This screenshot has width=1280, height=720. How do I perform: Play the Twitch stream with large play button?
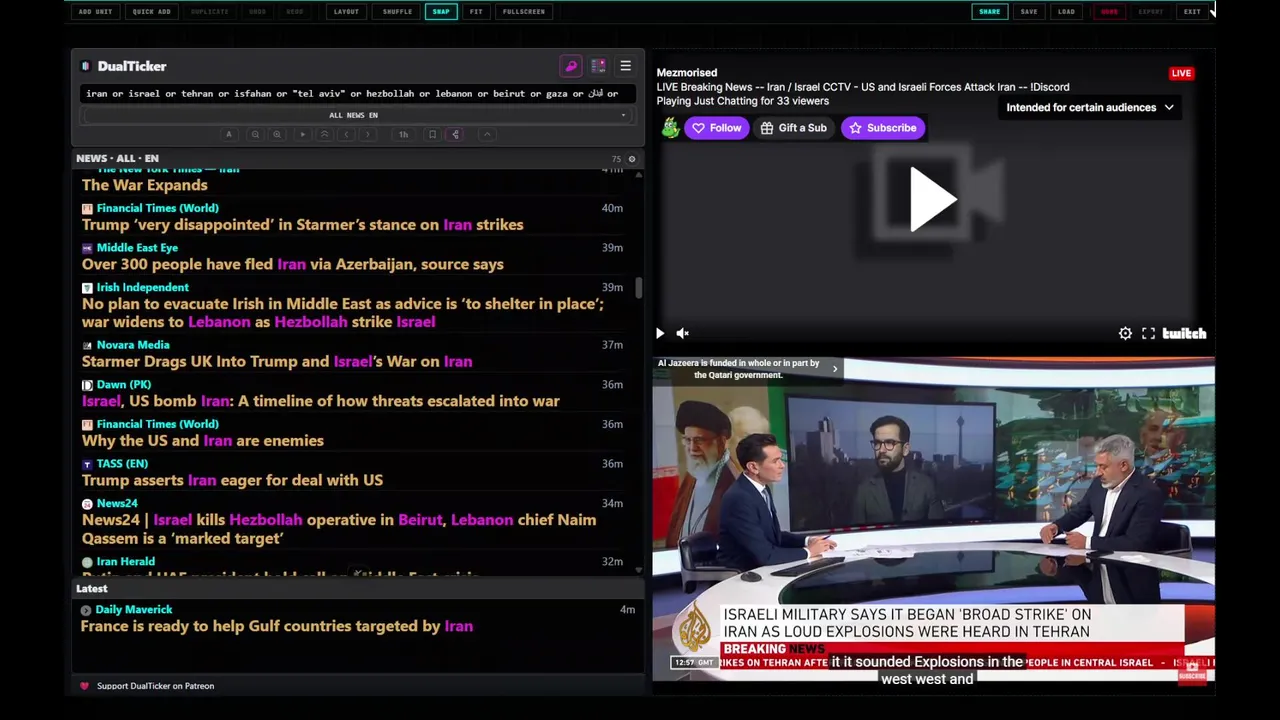pos(933,199)
